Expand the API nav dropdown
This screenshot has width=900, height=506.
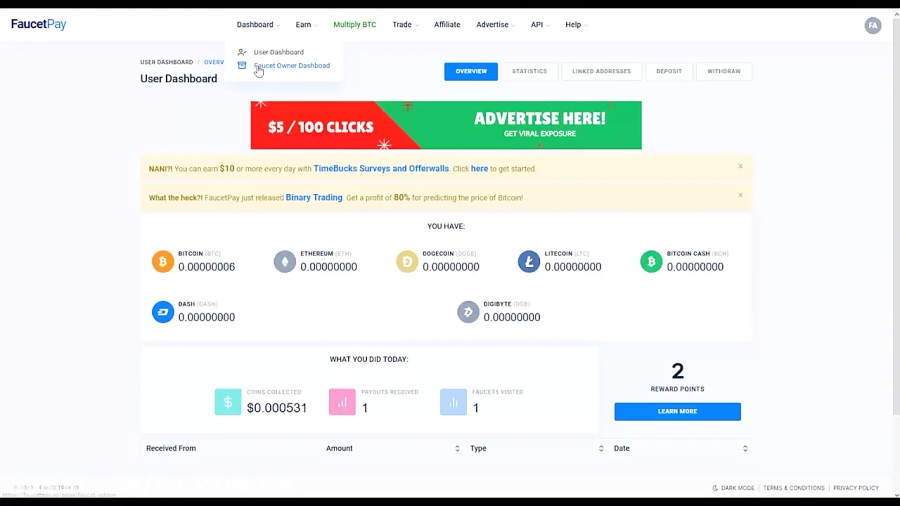click(x=540, y=25)
